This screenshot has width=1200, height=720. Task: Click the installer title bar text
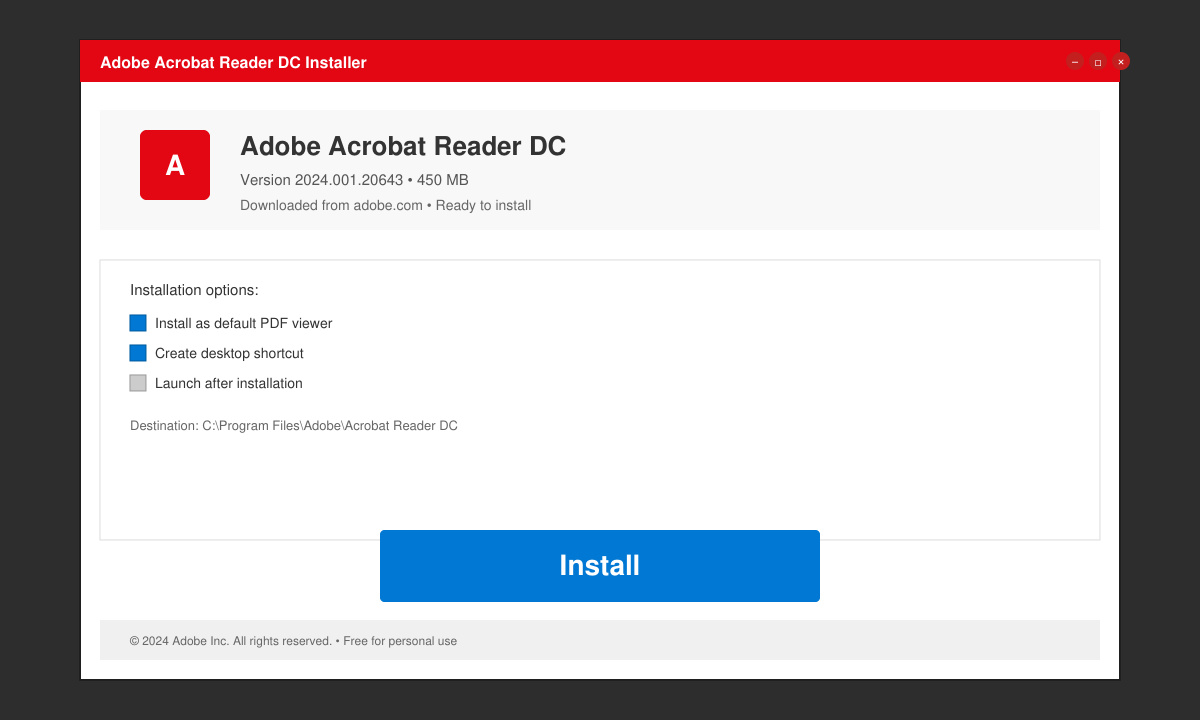coord(233,63)
